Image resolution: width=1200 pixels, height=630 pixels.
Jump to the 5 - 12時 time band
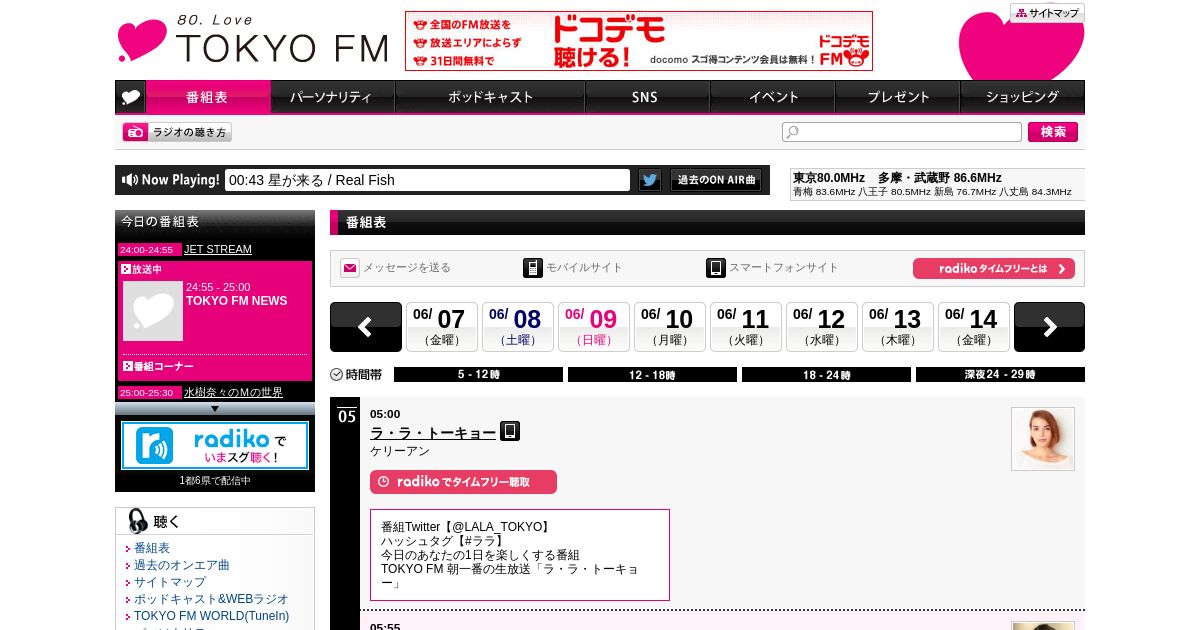click(x=478, y=375)
